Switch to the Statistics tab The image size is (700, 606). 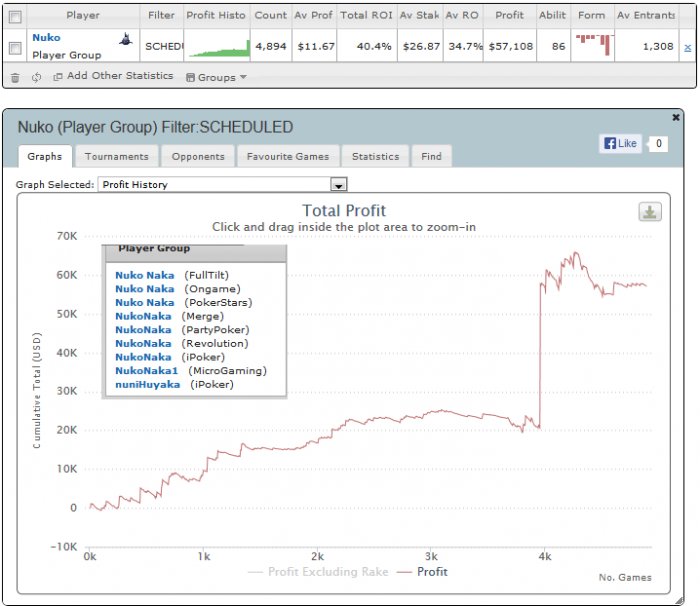click(375, 156)
